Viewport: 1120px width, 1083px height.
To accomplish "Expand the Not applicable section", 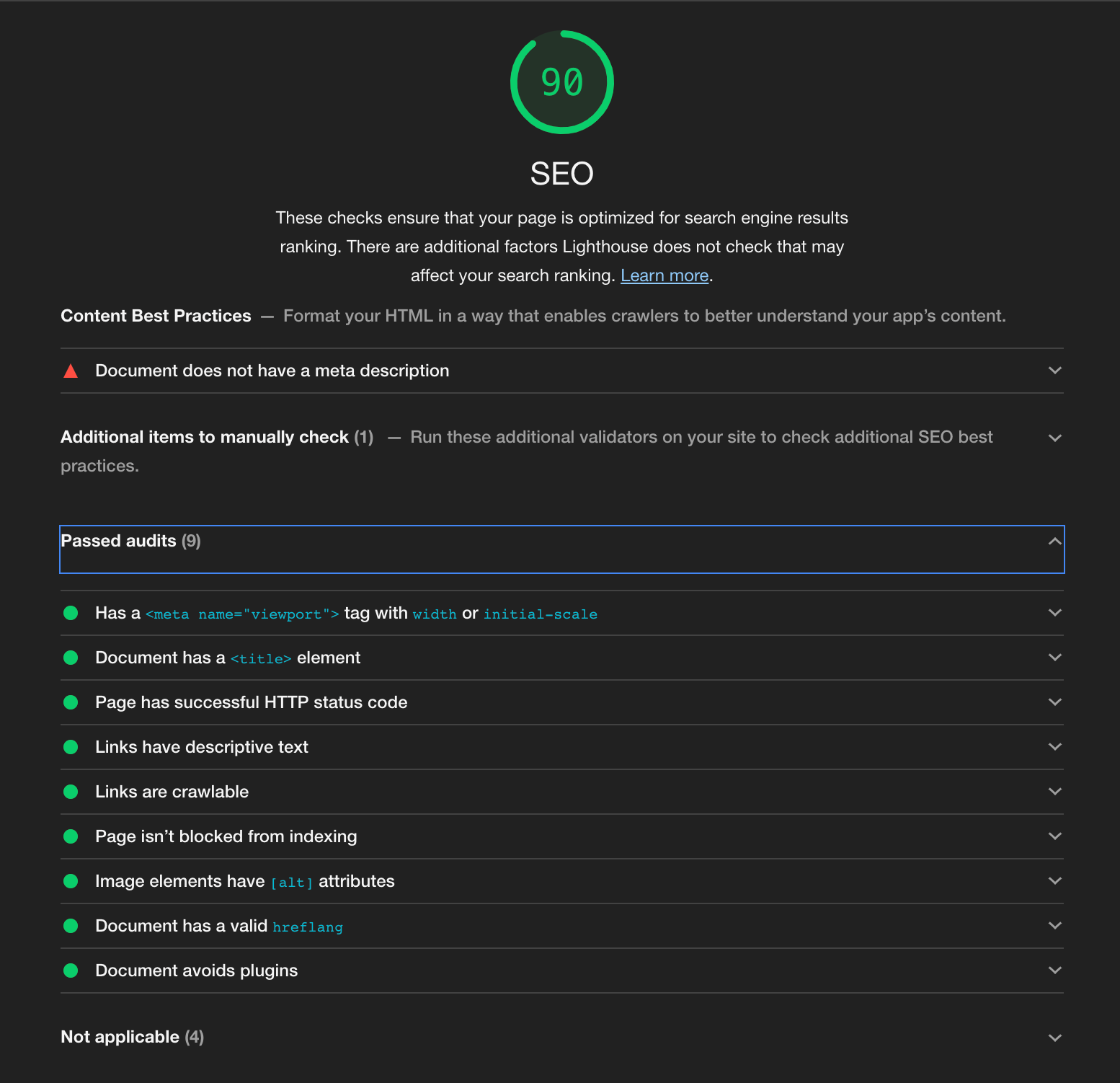I will [x=1054, y=1038].
